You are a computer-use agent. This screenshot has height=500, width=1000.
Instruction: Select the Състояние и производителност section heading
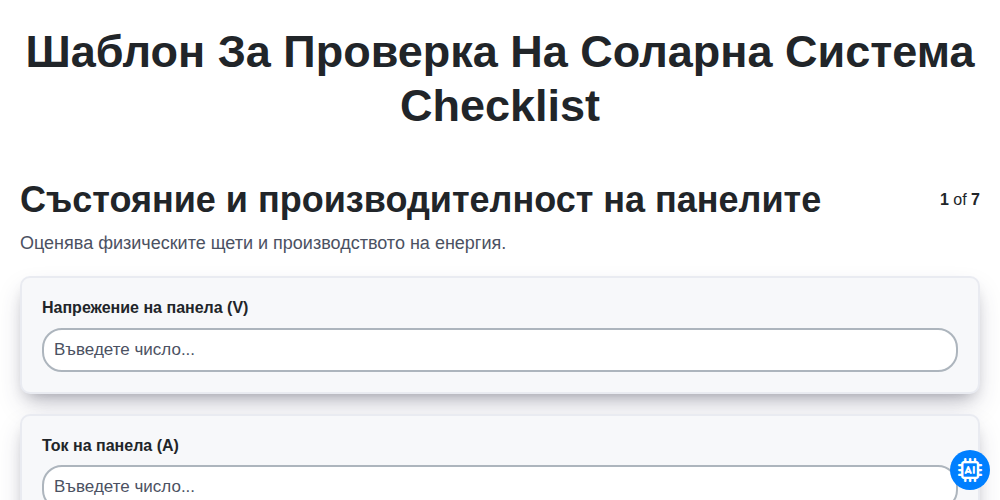(x=421, y=200)
